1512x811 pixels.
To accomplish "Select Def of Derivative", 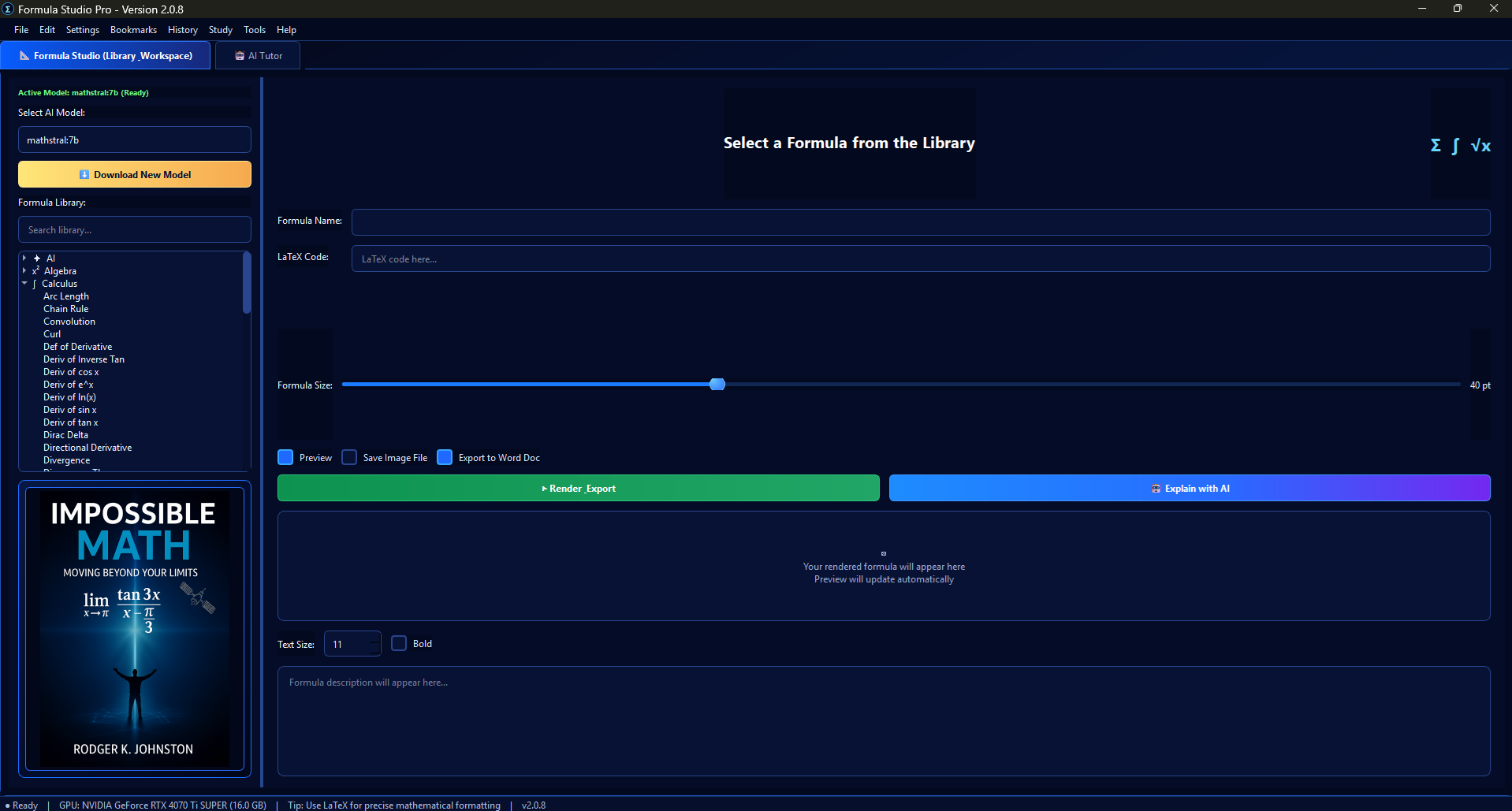I will pyautogui.click(x=78, y=347).
